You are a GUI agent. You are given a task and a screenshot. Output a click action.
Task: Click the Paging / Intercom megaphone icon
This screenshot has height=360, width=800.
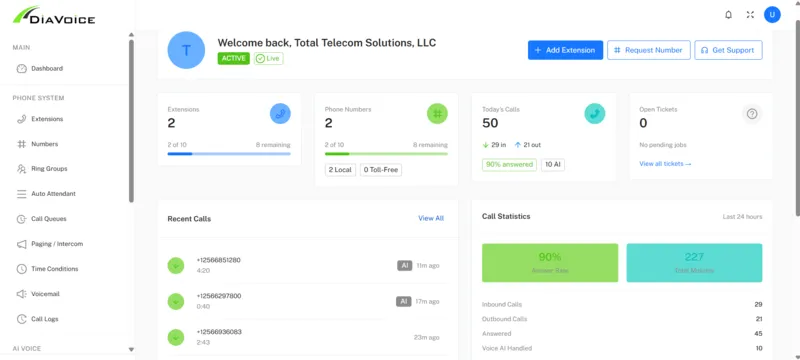[x=21, y=244]
